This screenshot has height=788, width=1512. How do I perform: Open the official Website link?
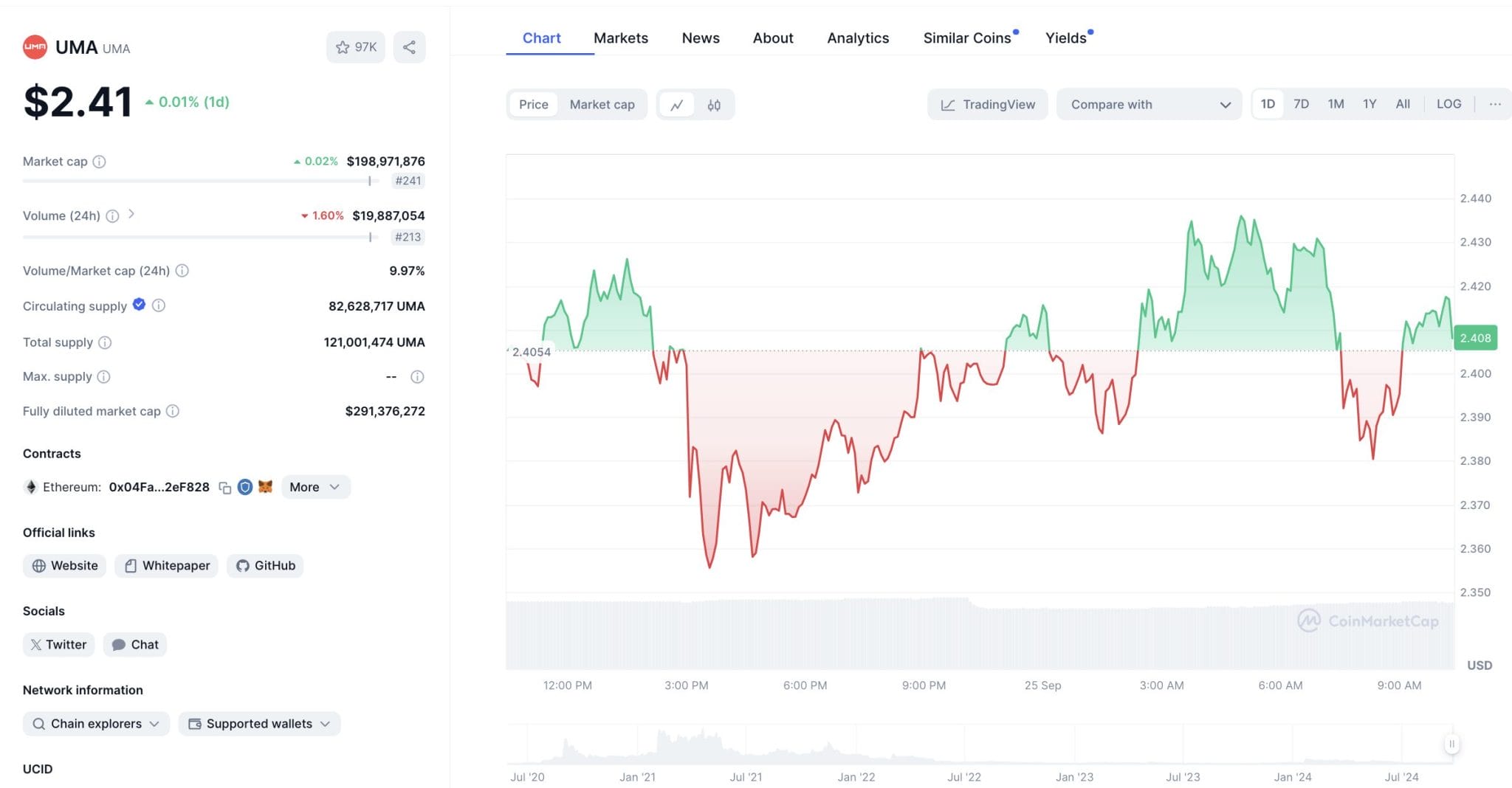click(65, 566)
